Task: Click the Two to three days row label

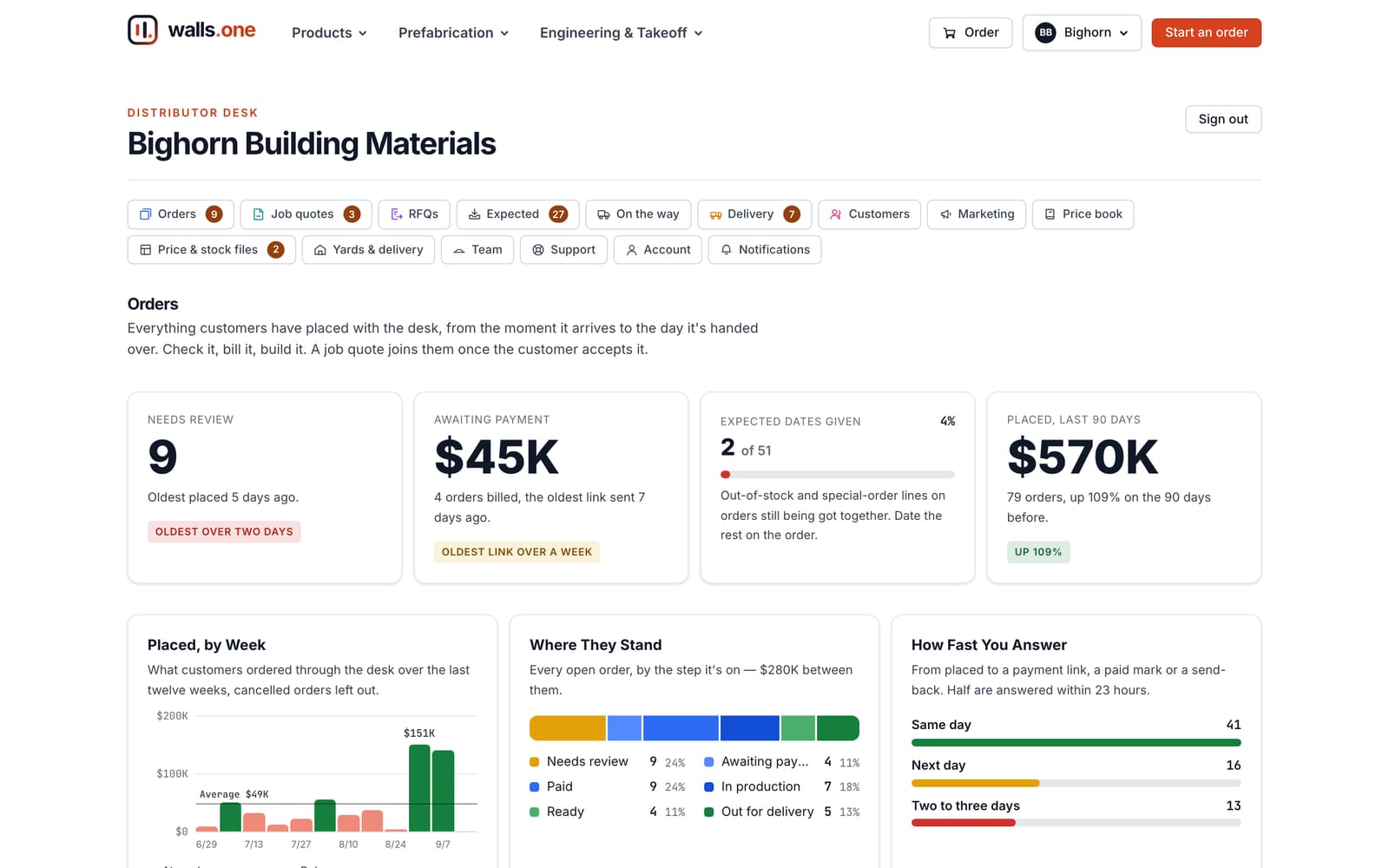Action: click(x=965, y=806)
